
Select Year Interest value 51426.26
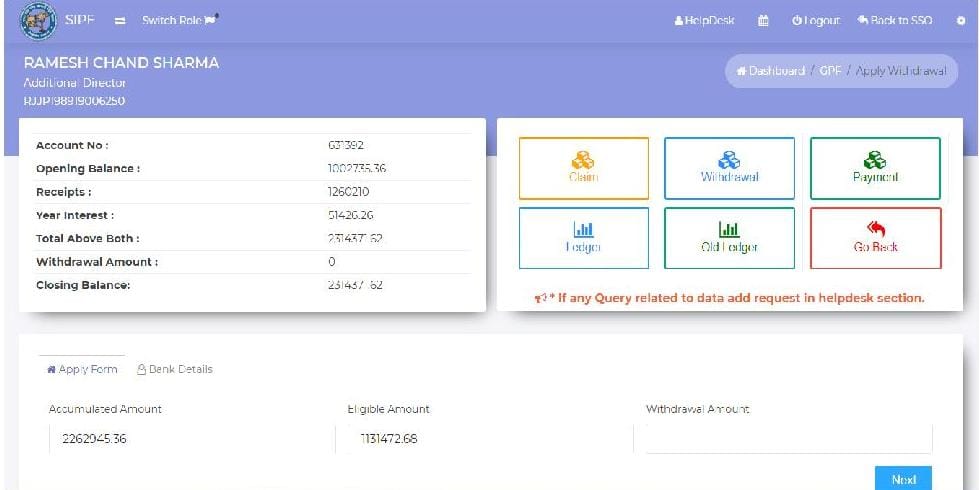pyautogui.click(x=351, y=215)
